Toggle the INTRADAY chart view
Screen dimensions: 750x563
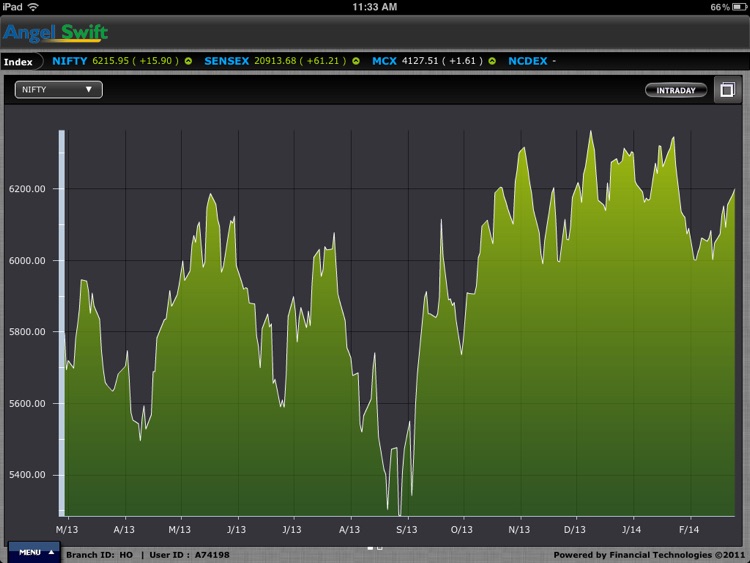[676, 91]
